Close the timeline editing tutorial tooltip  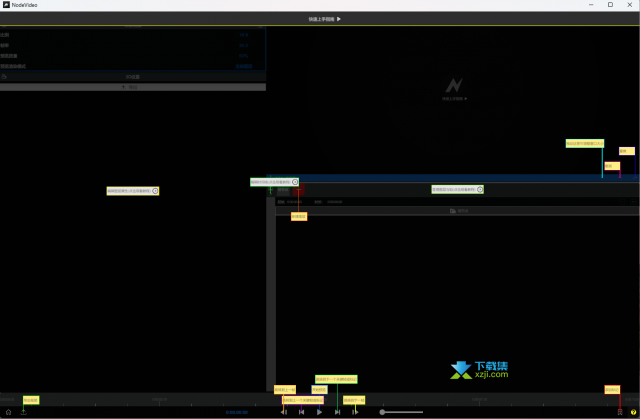pyautogui.click(x=295, y=182)
